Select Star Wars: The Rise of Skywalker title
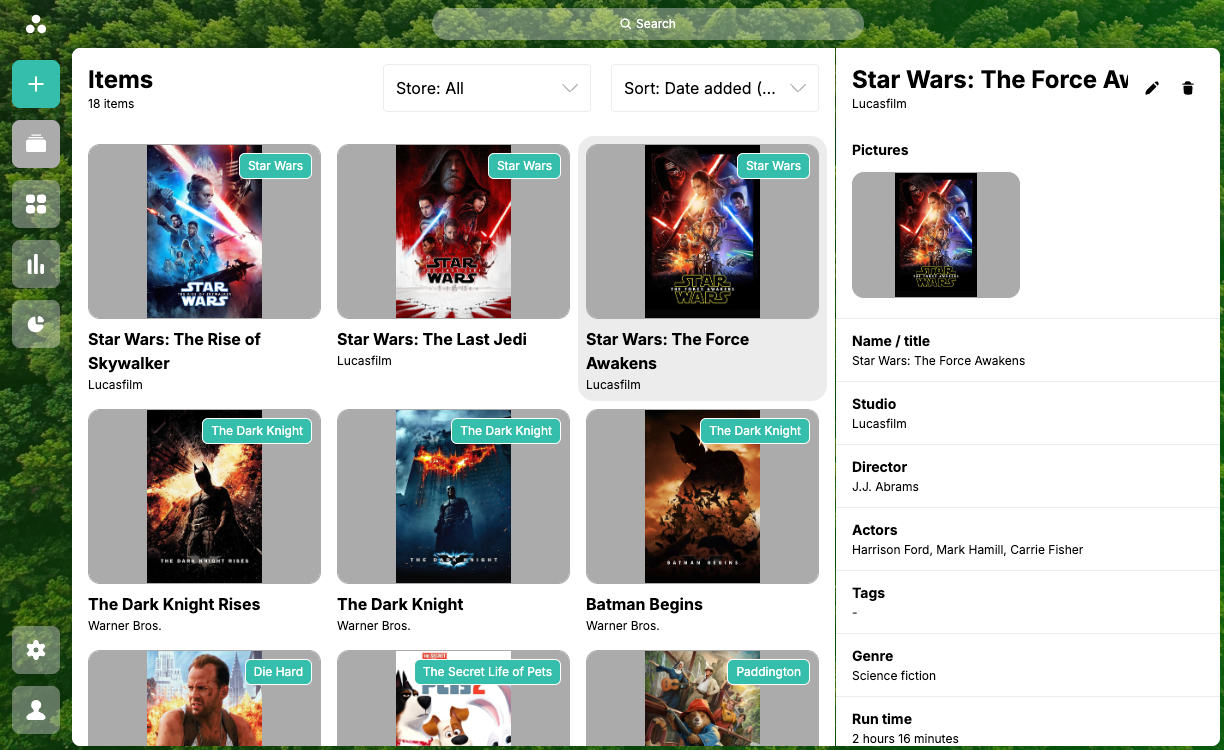 [174, 351]
